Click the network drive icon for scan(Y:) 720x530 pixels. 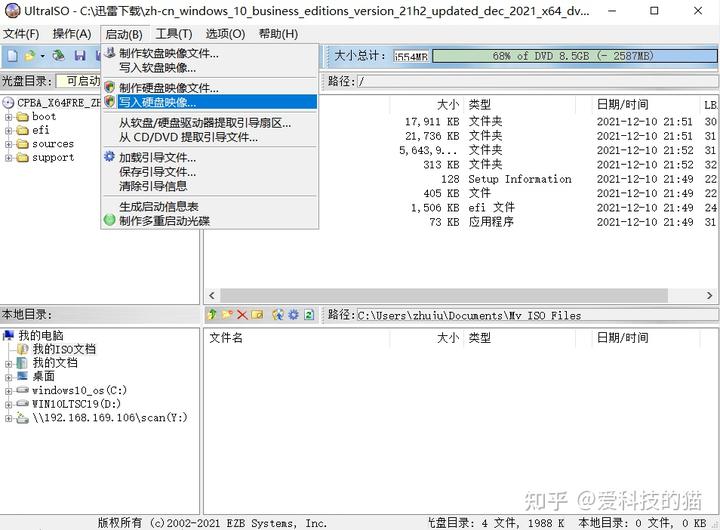(x=22, y=417)
